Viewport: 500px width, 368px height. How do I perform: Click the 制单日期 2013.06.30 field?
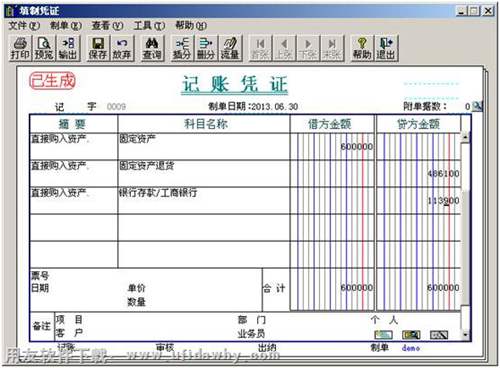(x=275, y=107)
